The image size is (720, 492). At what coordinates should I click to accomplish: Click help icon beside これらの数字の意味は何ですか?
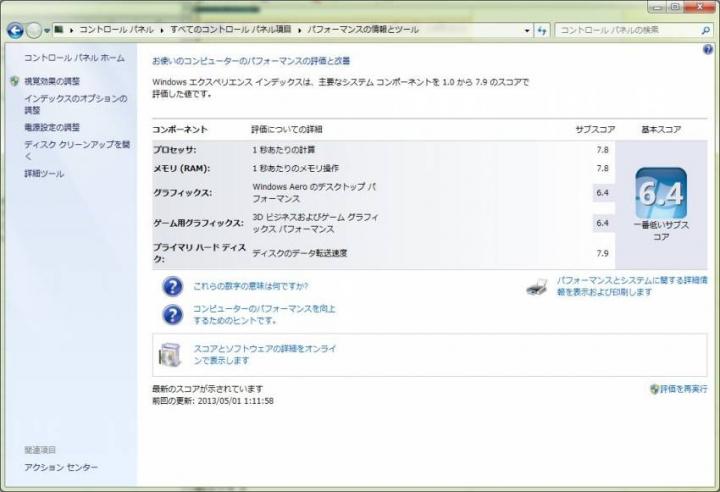click(172, 287)
